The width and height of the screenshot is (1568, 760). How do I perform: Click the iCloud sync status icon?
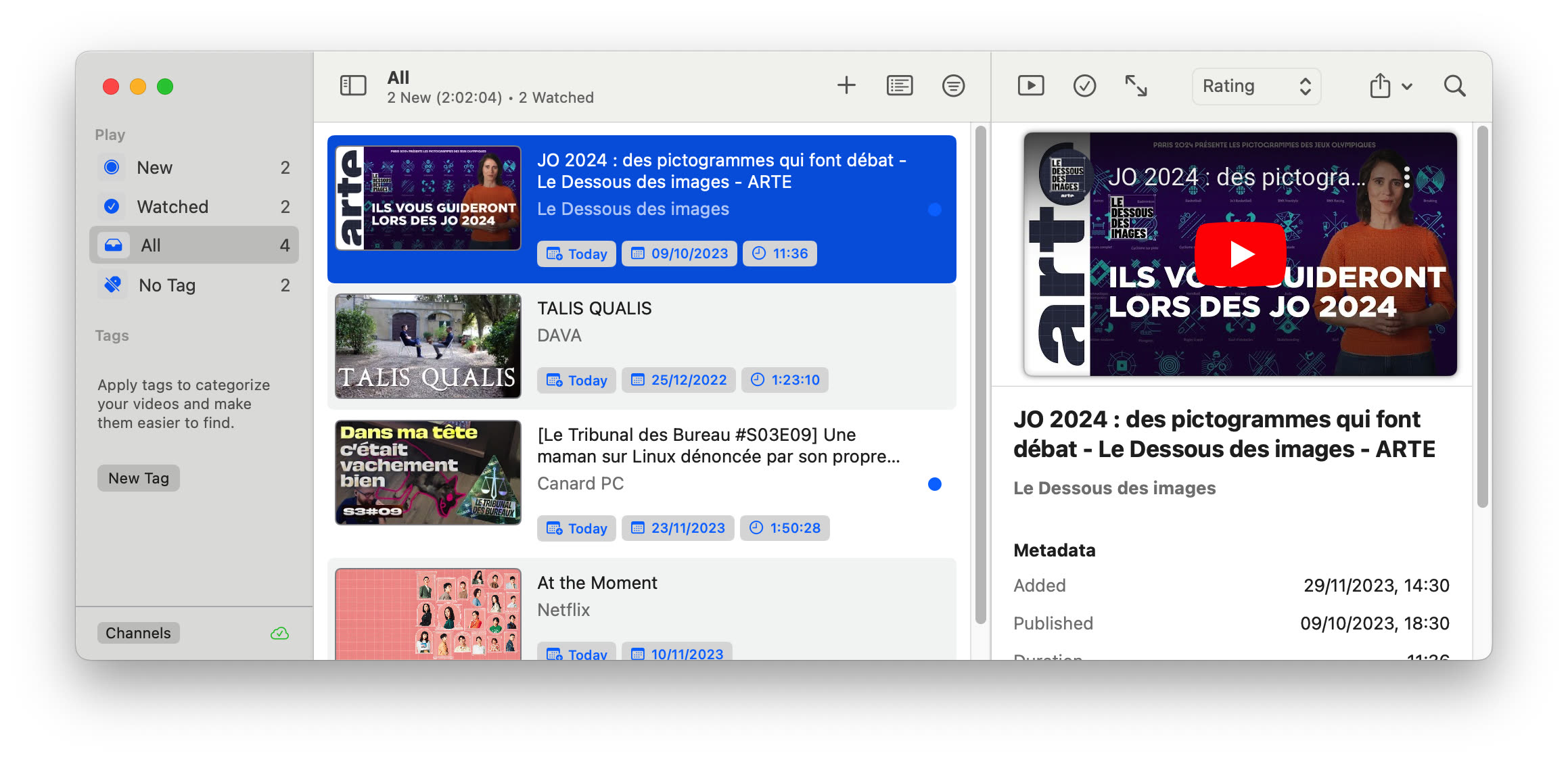click(279, 633)
